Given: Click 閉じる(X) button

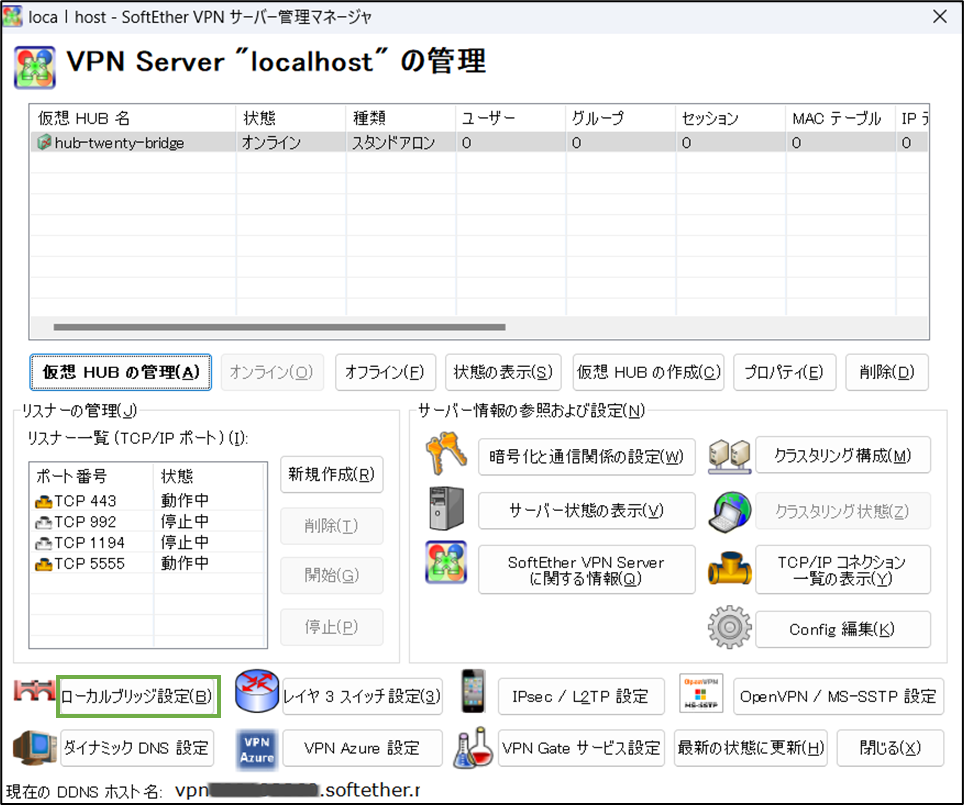Looking at the screenshot, I should pyautogui.click(x=890, y=748).
